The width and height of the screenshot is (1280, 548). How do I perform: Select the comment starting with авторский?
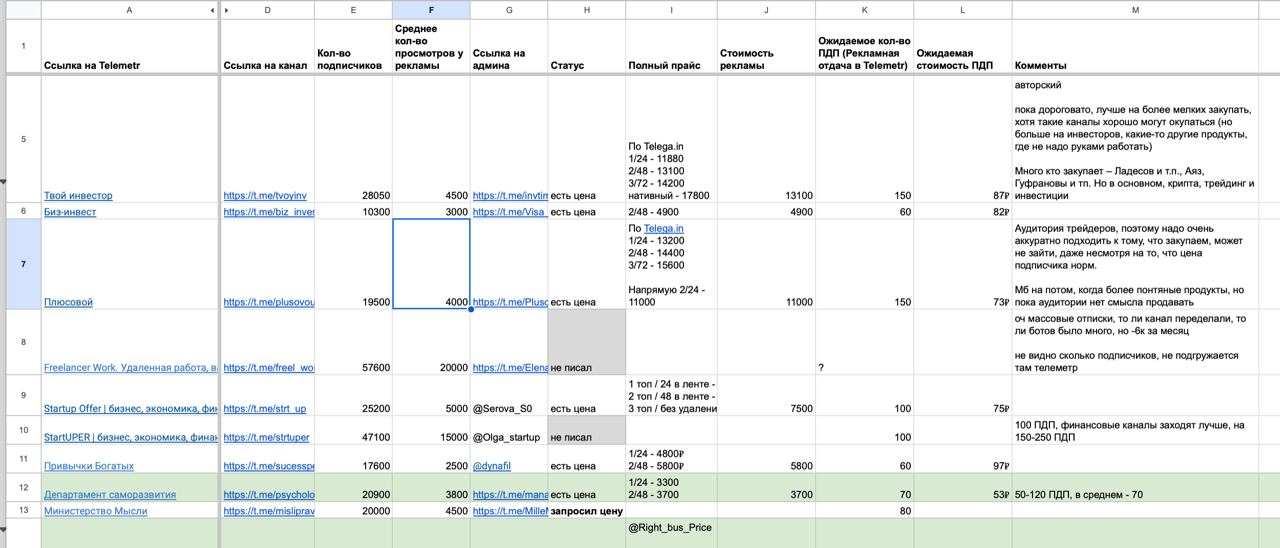[x=1136, y=139]
